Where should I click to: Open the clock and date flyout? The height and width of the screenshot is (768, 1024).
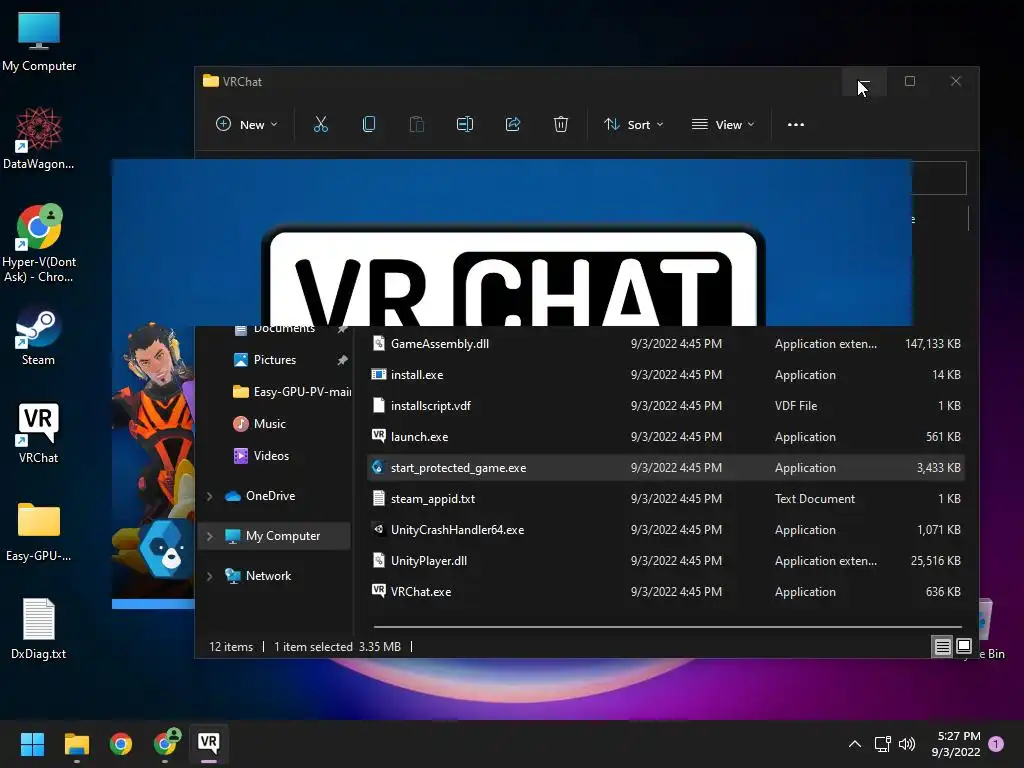coord(956,744)
